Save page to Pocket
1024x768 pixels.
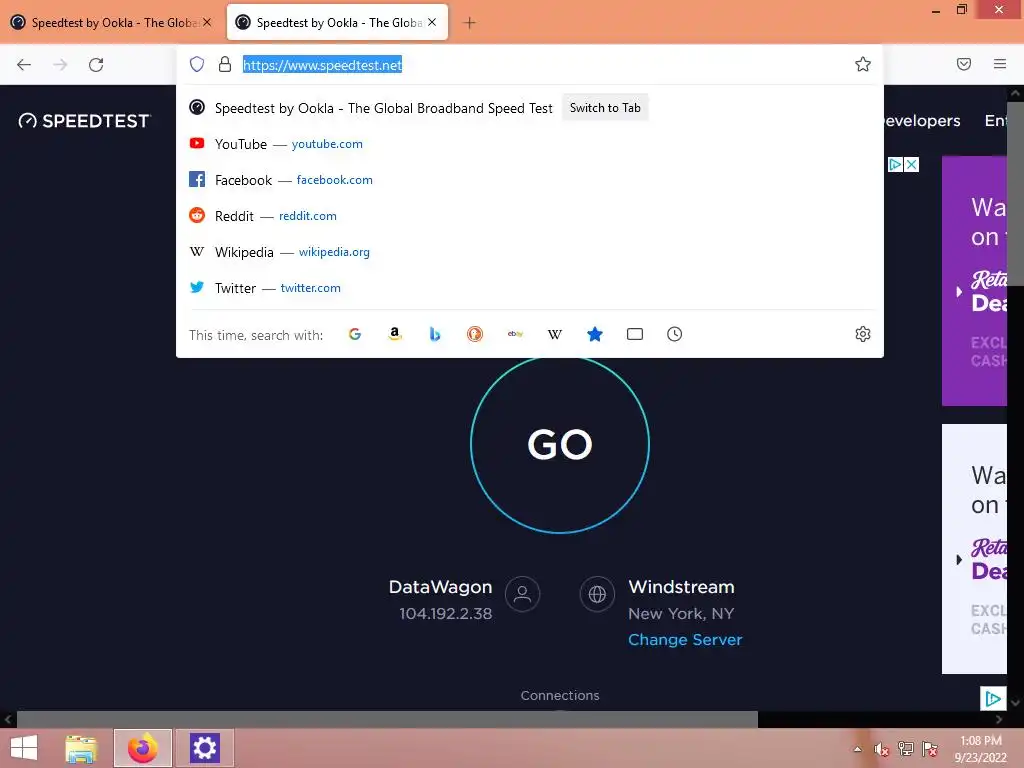[964, 64]
